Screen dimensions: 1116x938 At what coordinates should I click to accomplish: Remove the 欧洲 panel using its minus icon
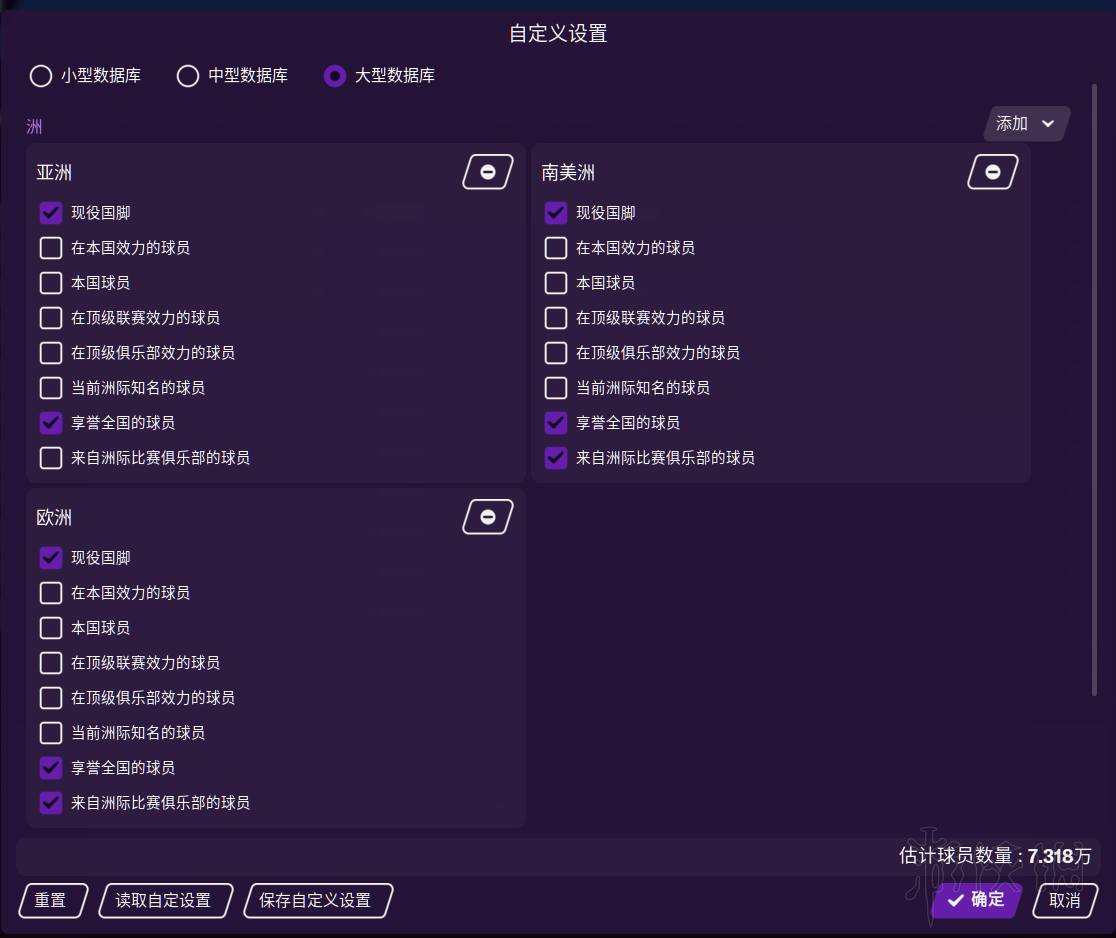(487, 516)
